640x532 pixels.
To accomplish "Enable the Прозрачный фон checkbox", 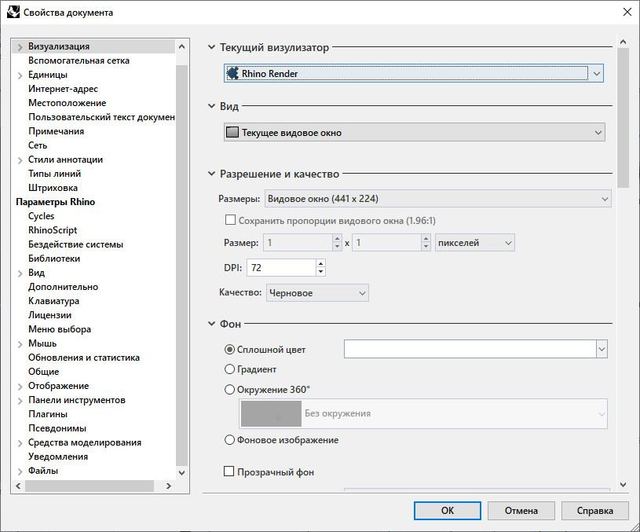I will 231,471.
